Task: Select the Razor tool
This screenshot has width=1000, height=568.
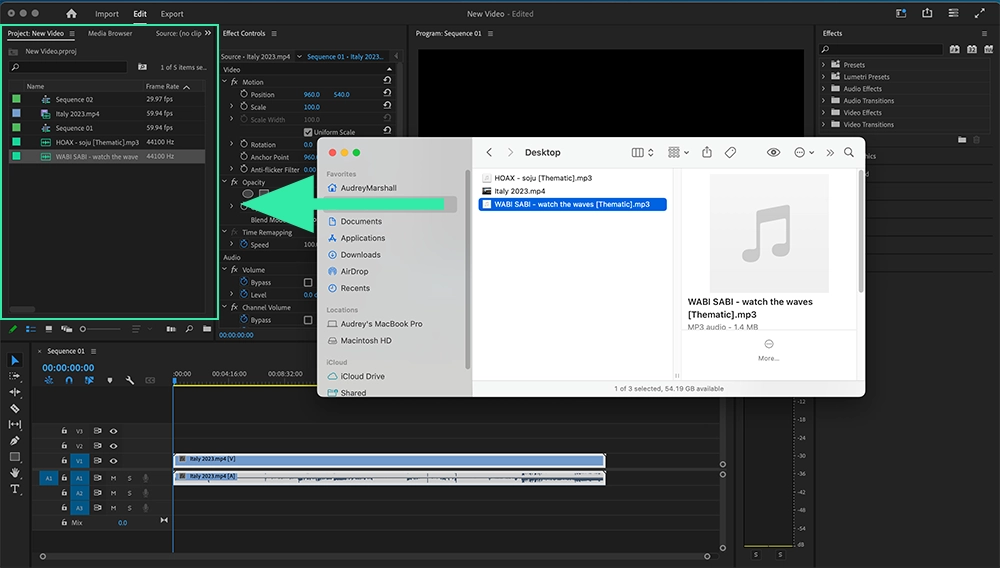Action: [15, 408]
